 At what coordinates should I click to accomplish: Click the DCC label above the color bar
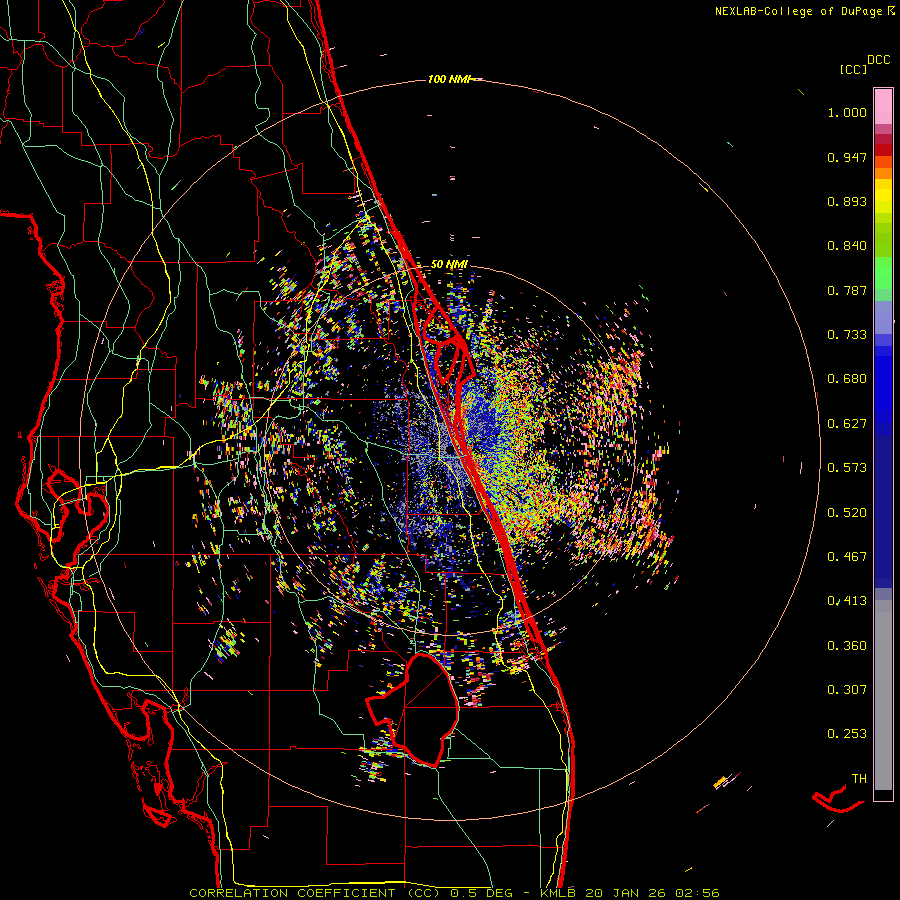click(878, 60)
